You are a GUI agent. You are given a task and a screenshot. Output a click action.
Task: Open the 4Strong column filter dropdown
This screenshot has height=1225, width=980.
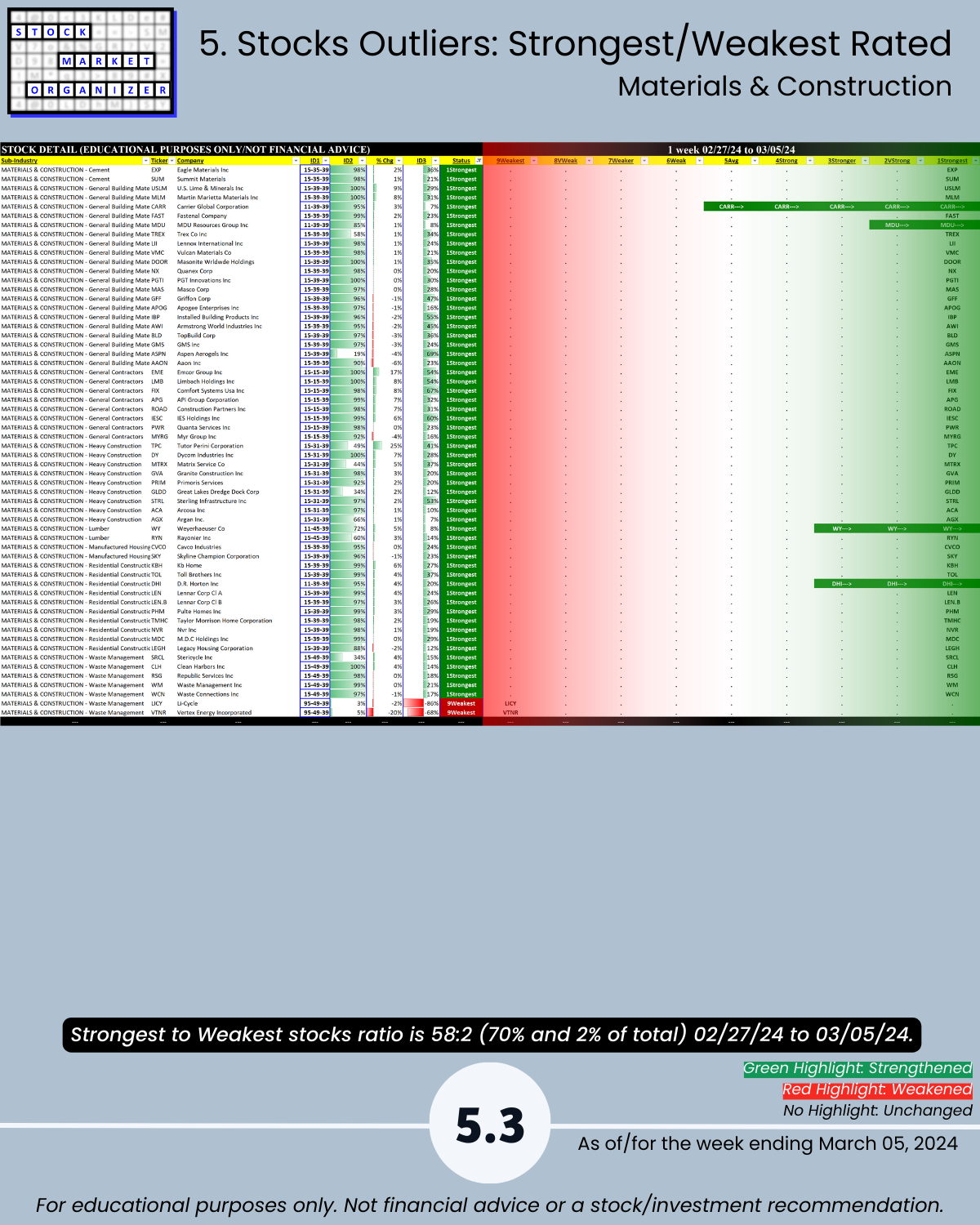(810, 161)
